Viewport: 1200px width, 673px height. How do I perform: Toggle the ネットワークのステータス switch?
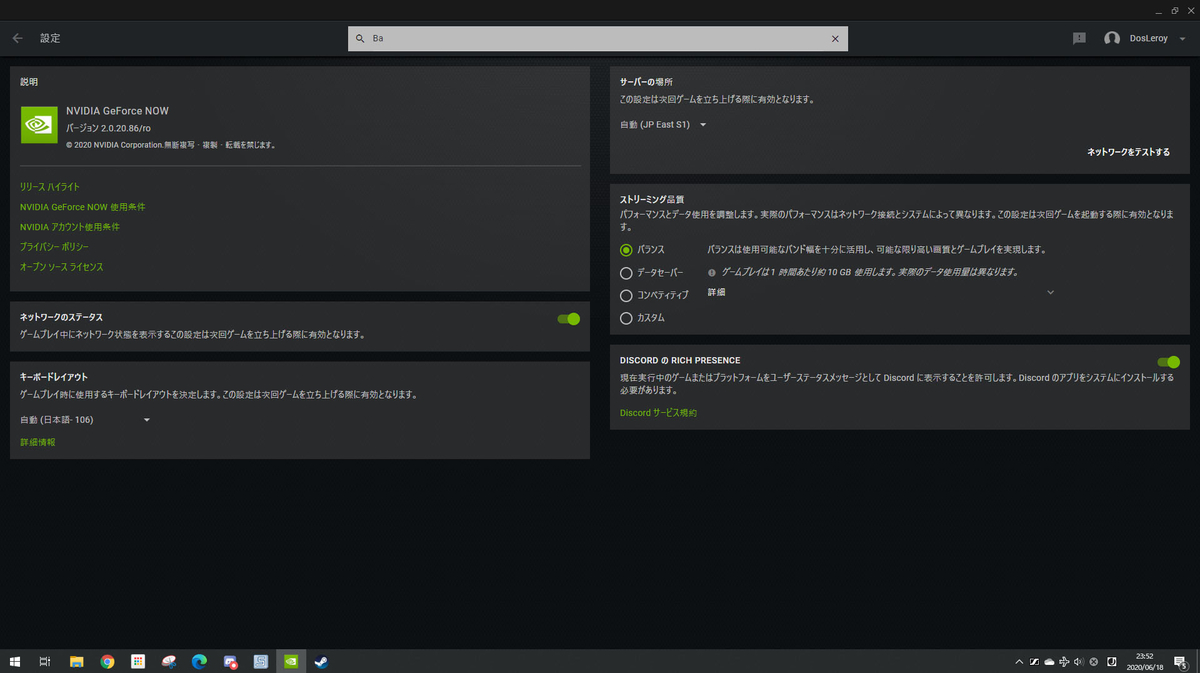[x=569, y=319]
